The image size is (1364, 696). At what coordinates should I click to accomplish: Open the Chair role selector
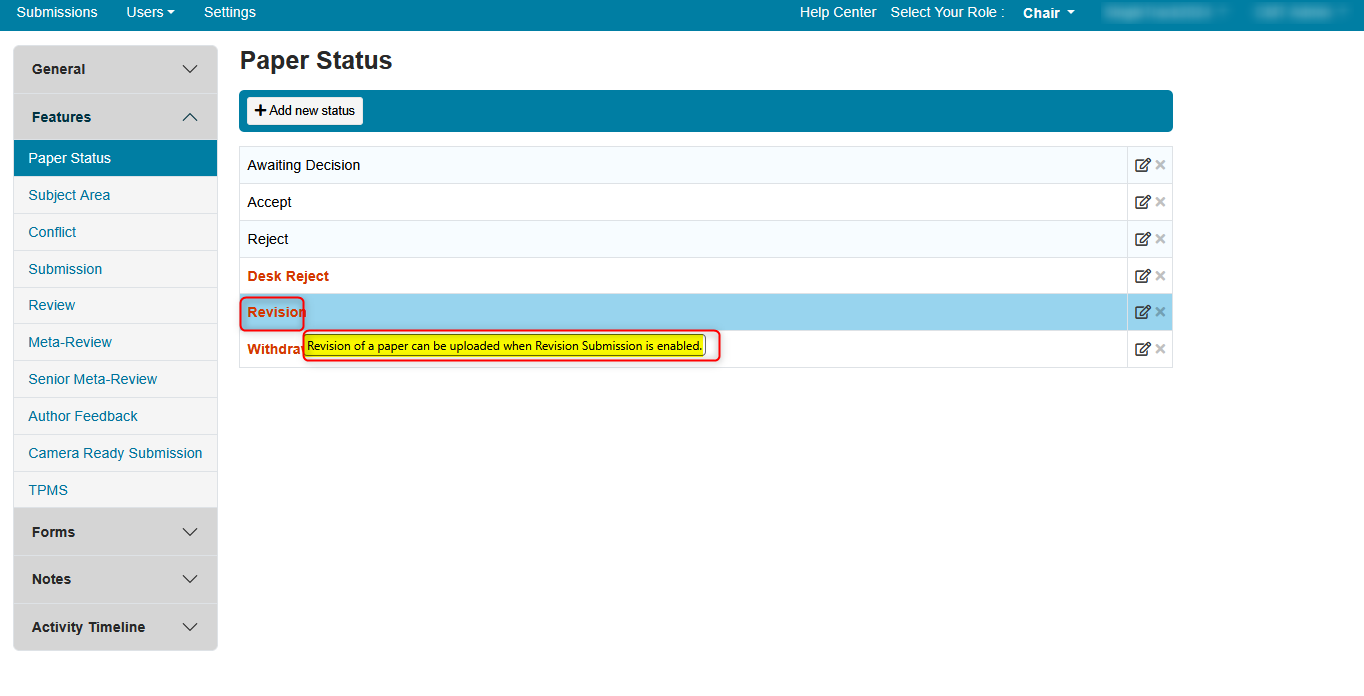[1048, 13]
